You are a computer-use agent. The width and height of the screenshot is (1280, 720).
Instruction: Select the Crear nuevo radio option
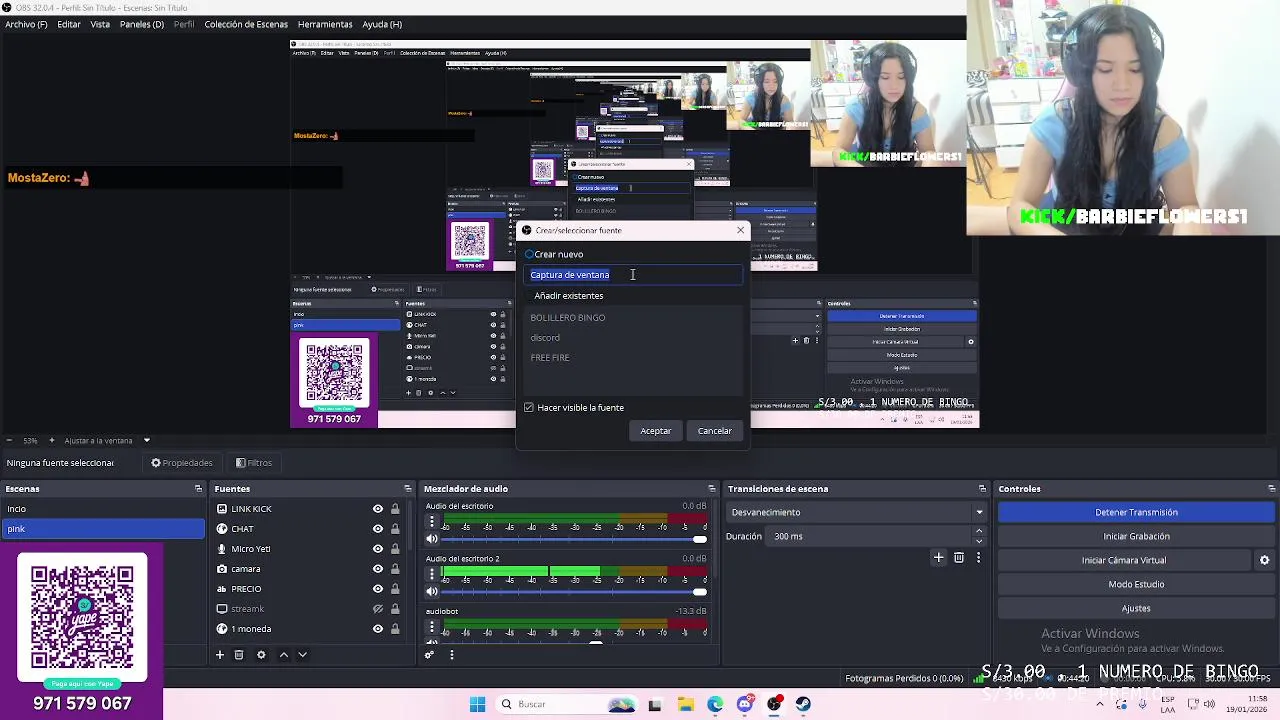(x=529, y=254)
